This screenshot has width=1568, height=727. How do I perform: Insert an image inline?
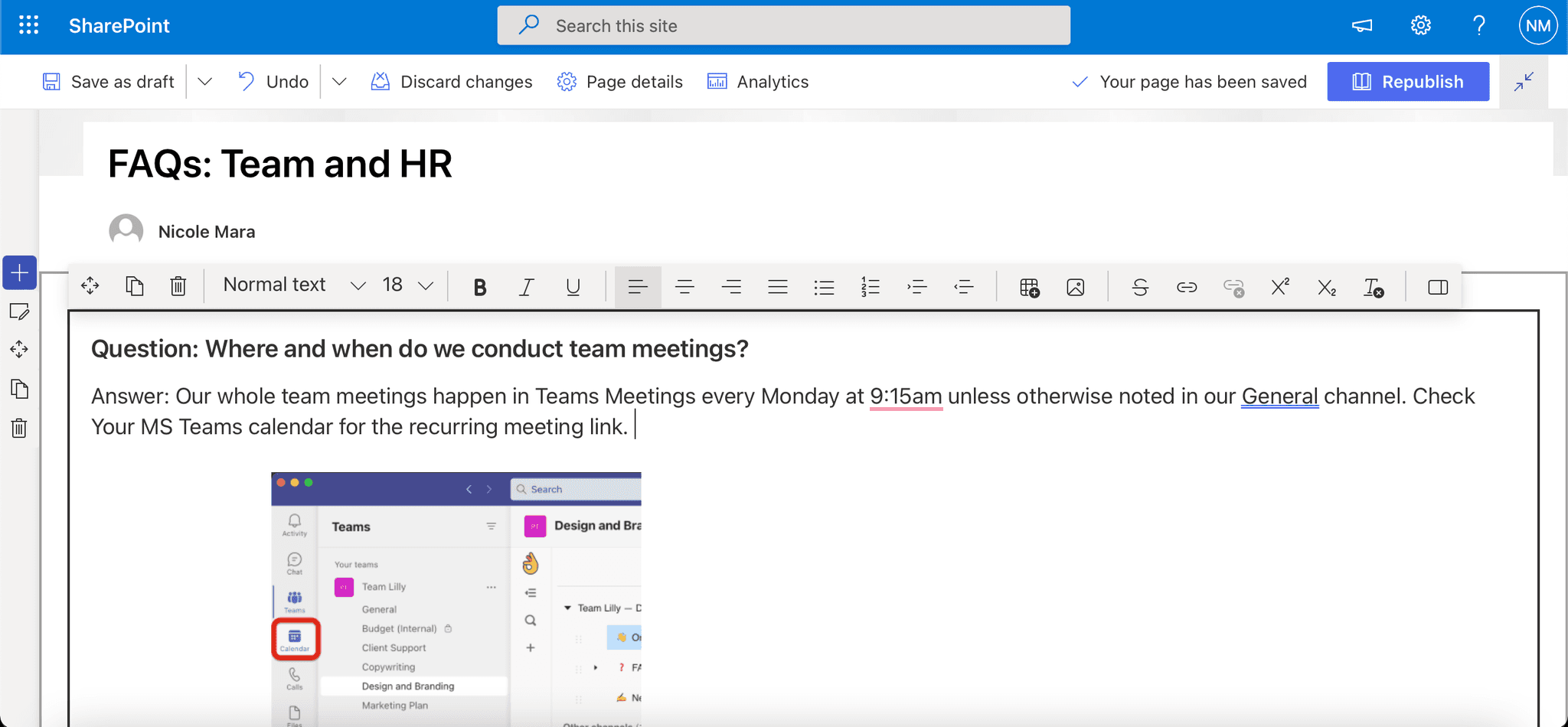click(x=1075, y=288)
